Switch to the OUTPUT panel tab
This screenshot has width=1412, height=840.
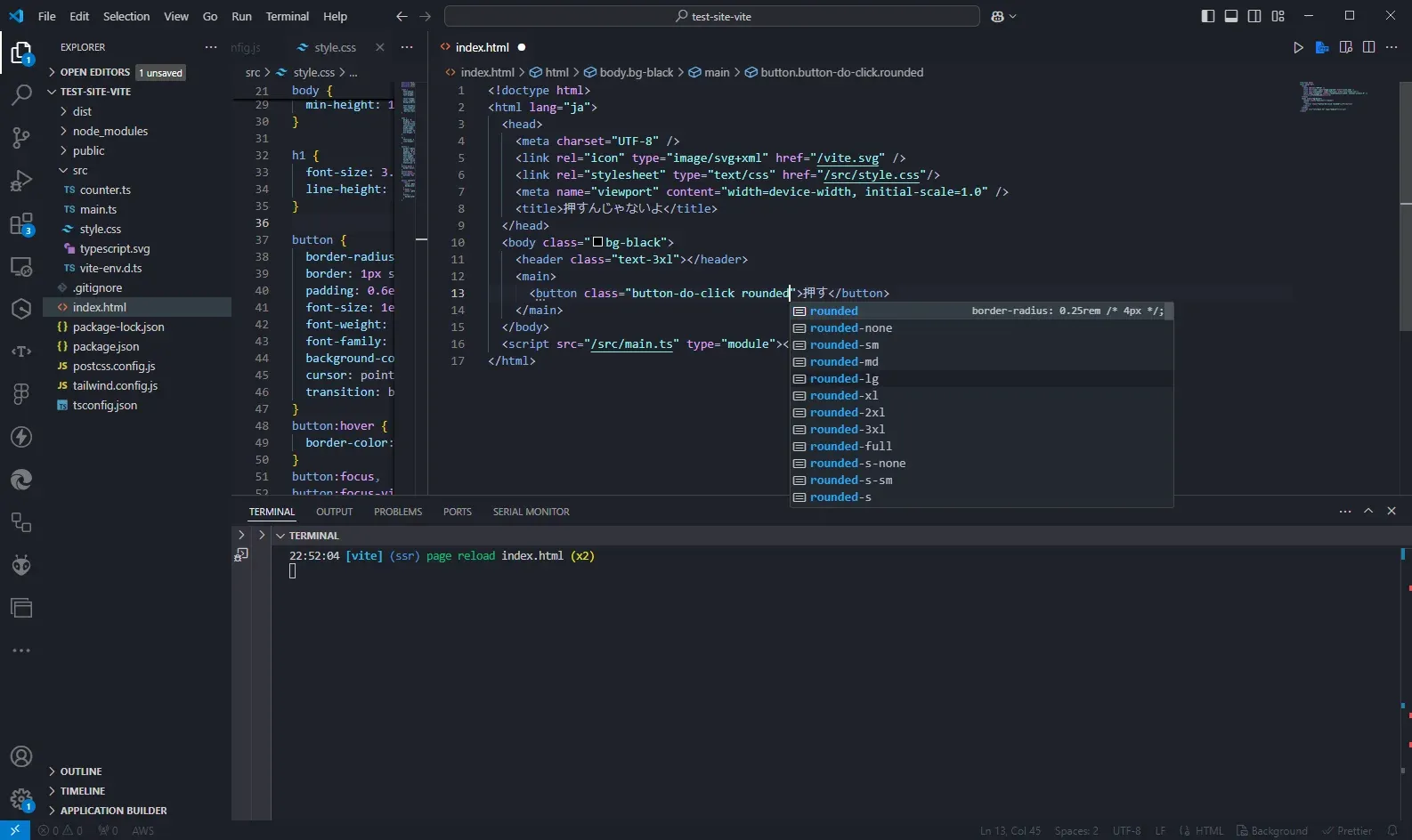334,512
